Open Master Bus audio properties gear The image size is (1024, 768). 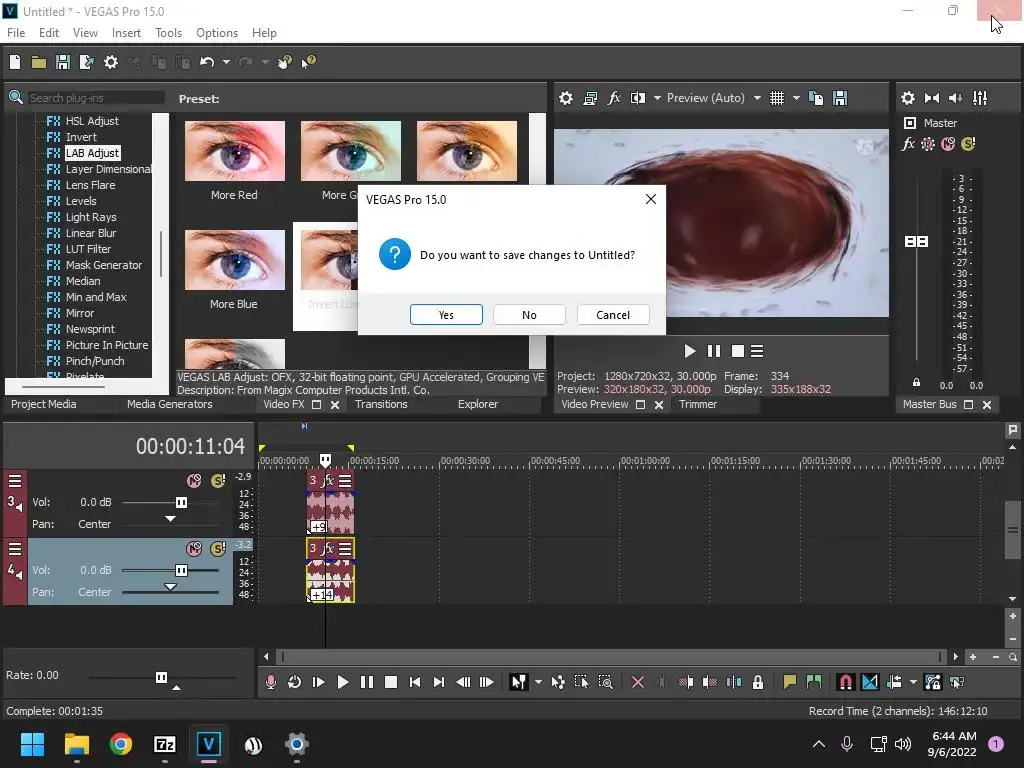908,98
